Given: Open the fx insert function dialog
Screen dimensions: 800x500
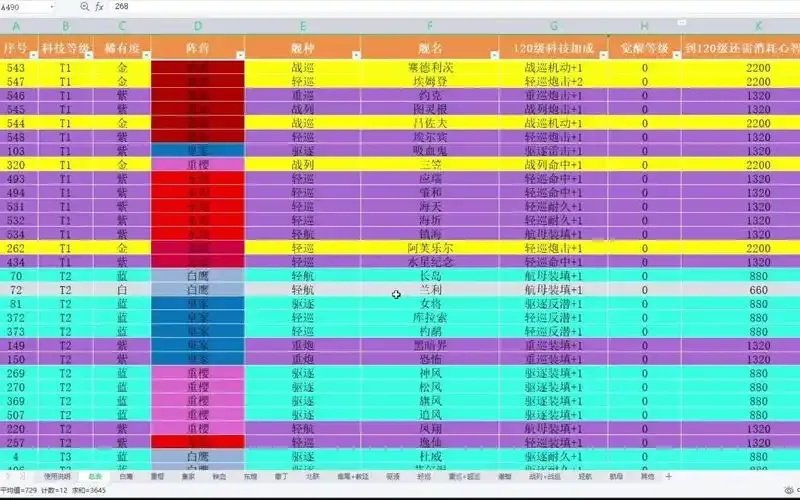Looking at the screenshot, I should 99,7.
